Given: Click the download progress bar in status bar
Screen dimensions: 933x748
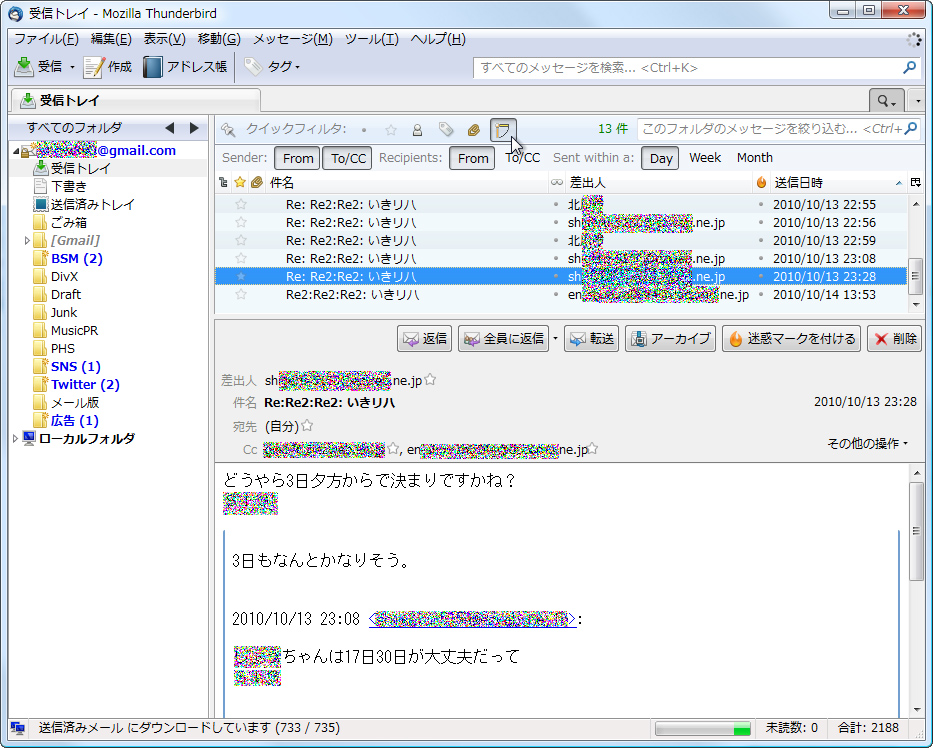Looking at the screenshot, I should click(703, 729).
